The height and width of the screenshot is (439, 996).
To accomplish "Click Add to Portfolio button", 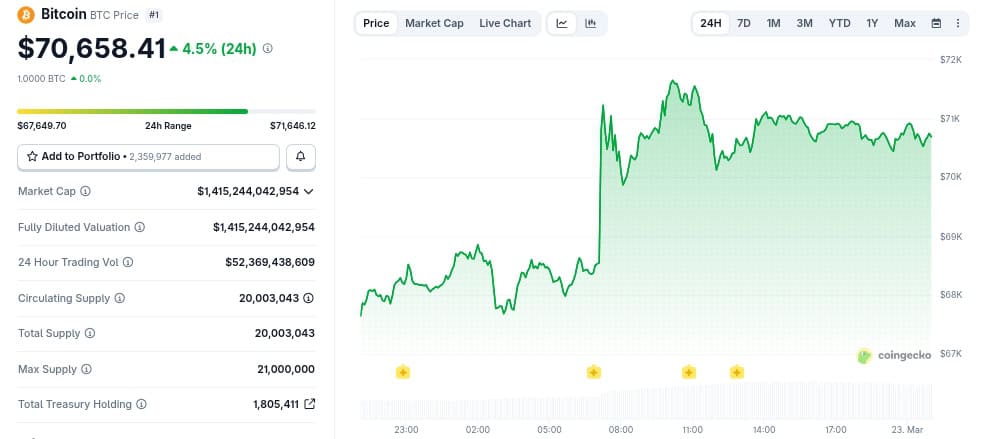I will point(148,157).
